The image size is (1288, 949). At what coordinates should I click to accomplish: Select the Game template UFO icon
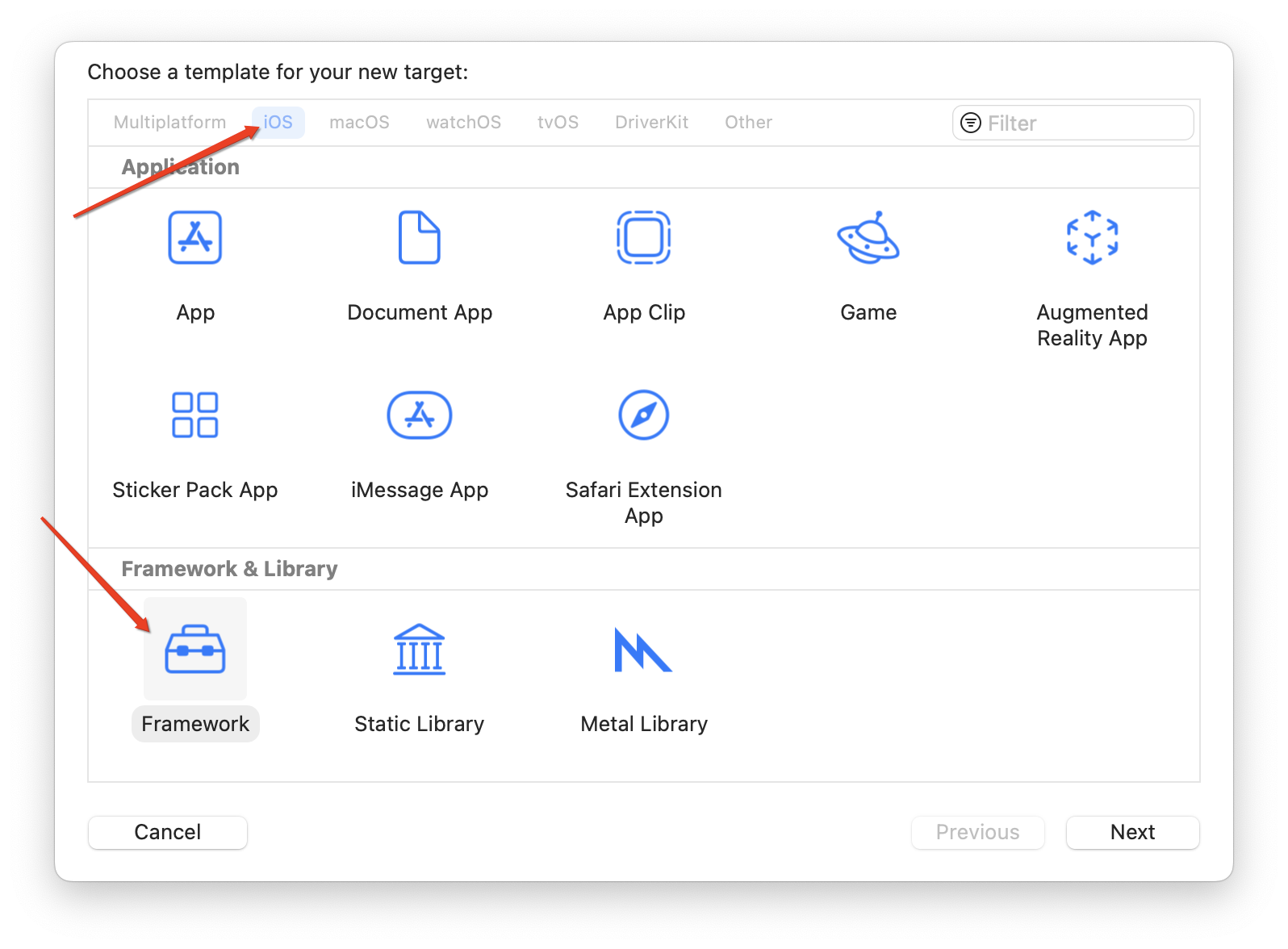[868, 237]
